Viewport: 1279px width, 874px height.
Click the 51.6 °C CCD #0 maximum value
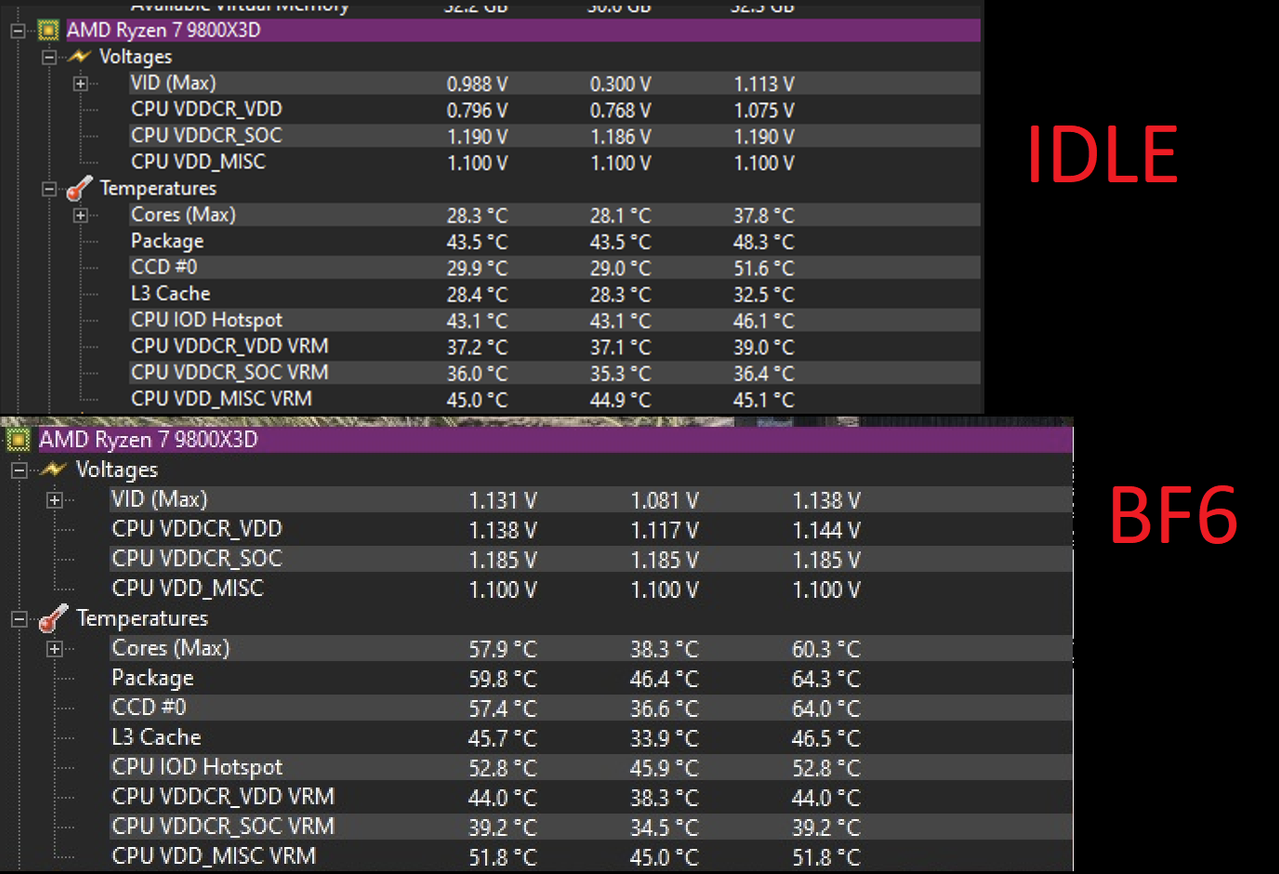click(764, 268)
